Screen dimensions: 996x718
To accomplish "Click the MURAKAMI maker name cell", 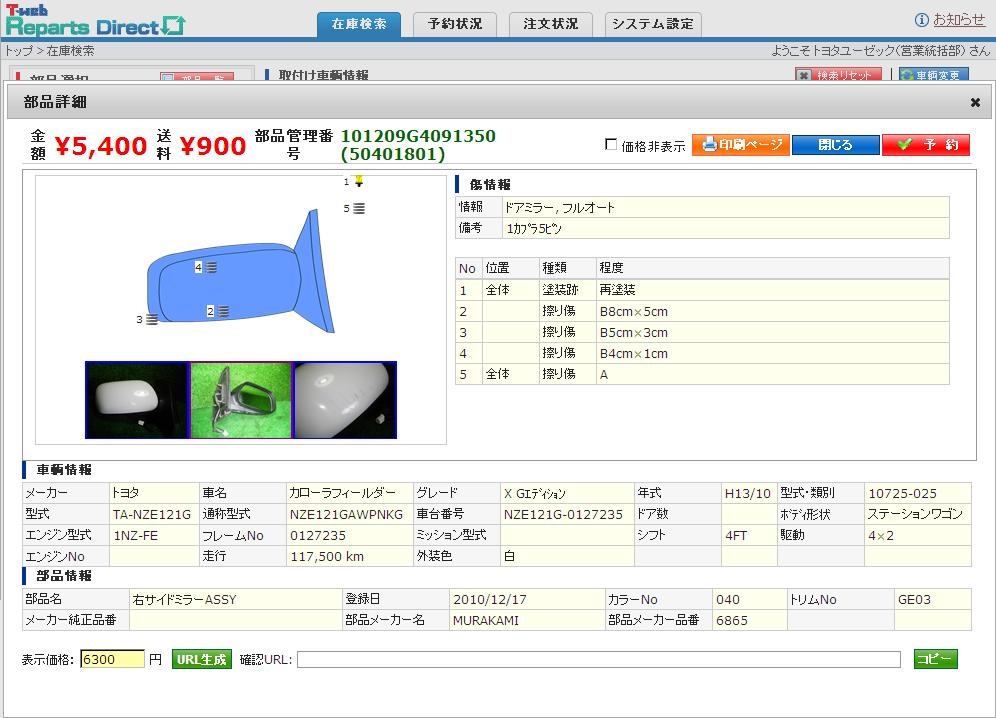I will coord(527,620).
